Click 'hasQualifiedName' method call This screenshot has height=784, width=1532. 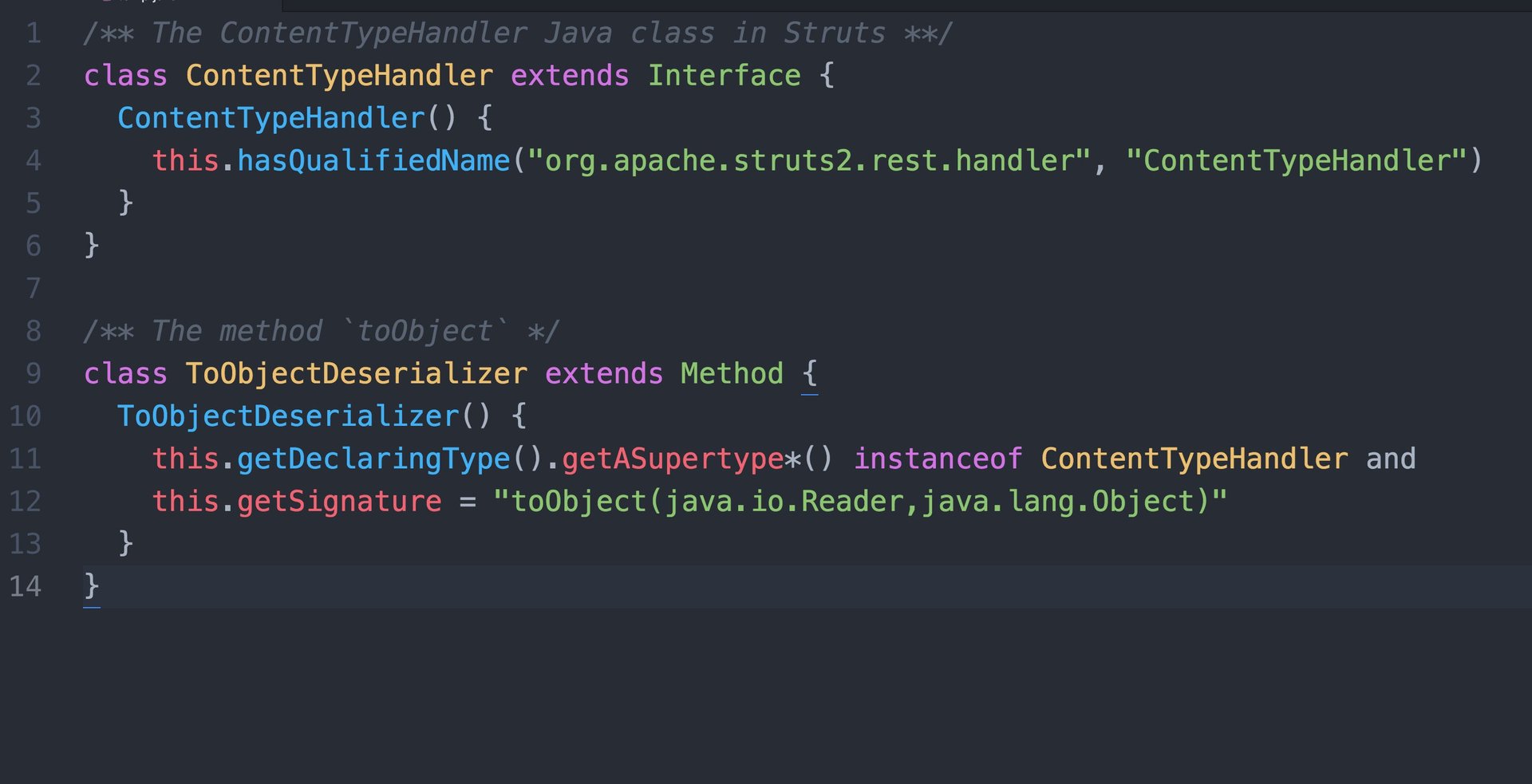pyautogui.click(x=373, y=160)
